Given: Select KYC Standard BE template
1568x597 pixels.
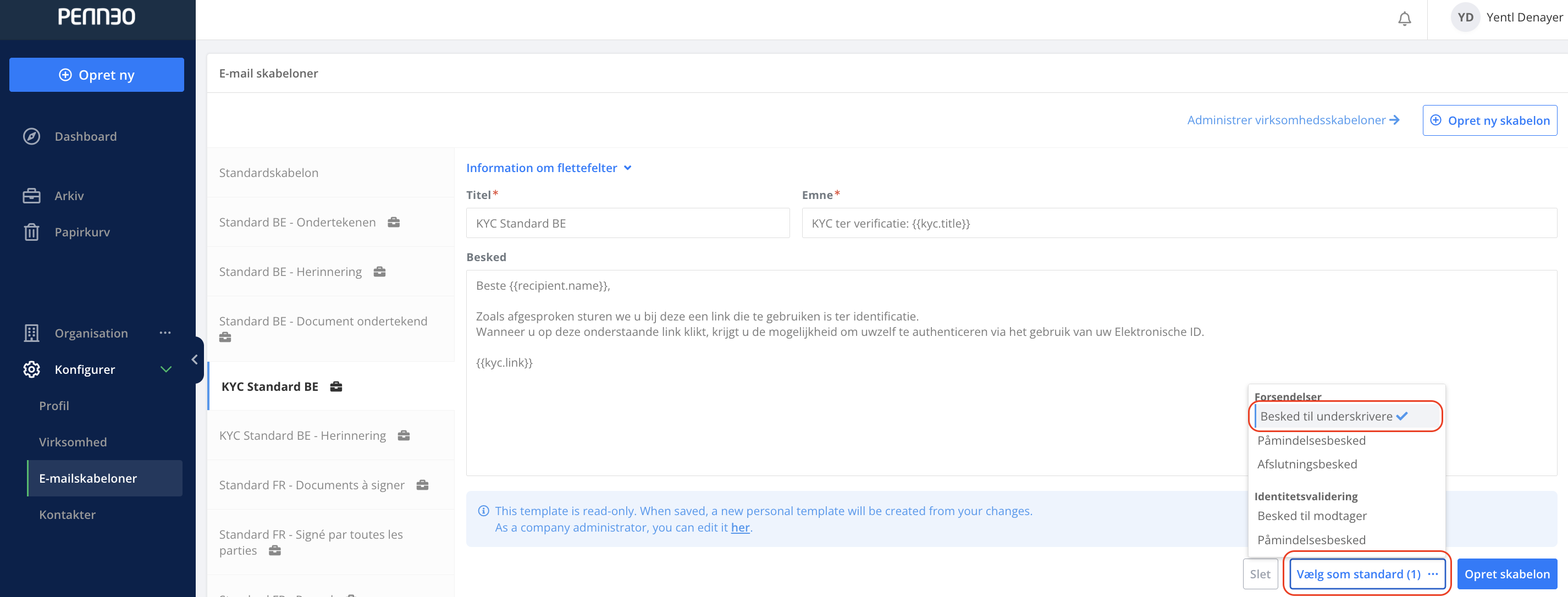Looking at the screenshot, I should (x=330, y=386).
